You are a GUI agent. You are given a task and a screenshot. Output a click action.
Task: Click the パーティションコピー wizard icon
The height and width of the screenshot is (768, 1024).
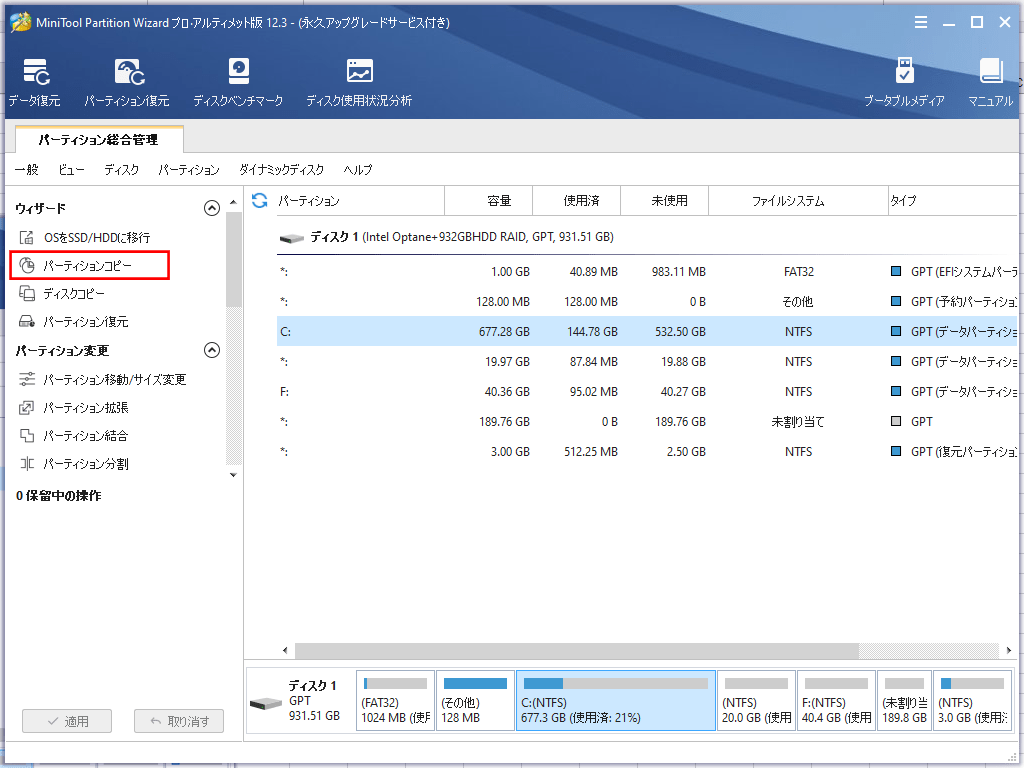point(27,265)
